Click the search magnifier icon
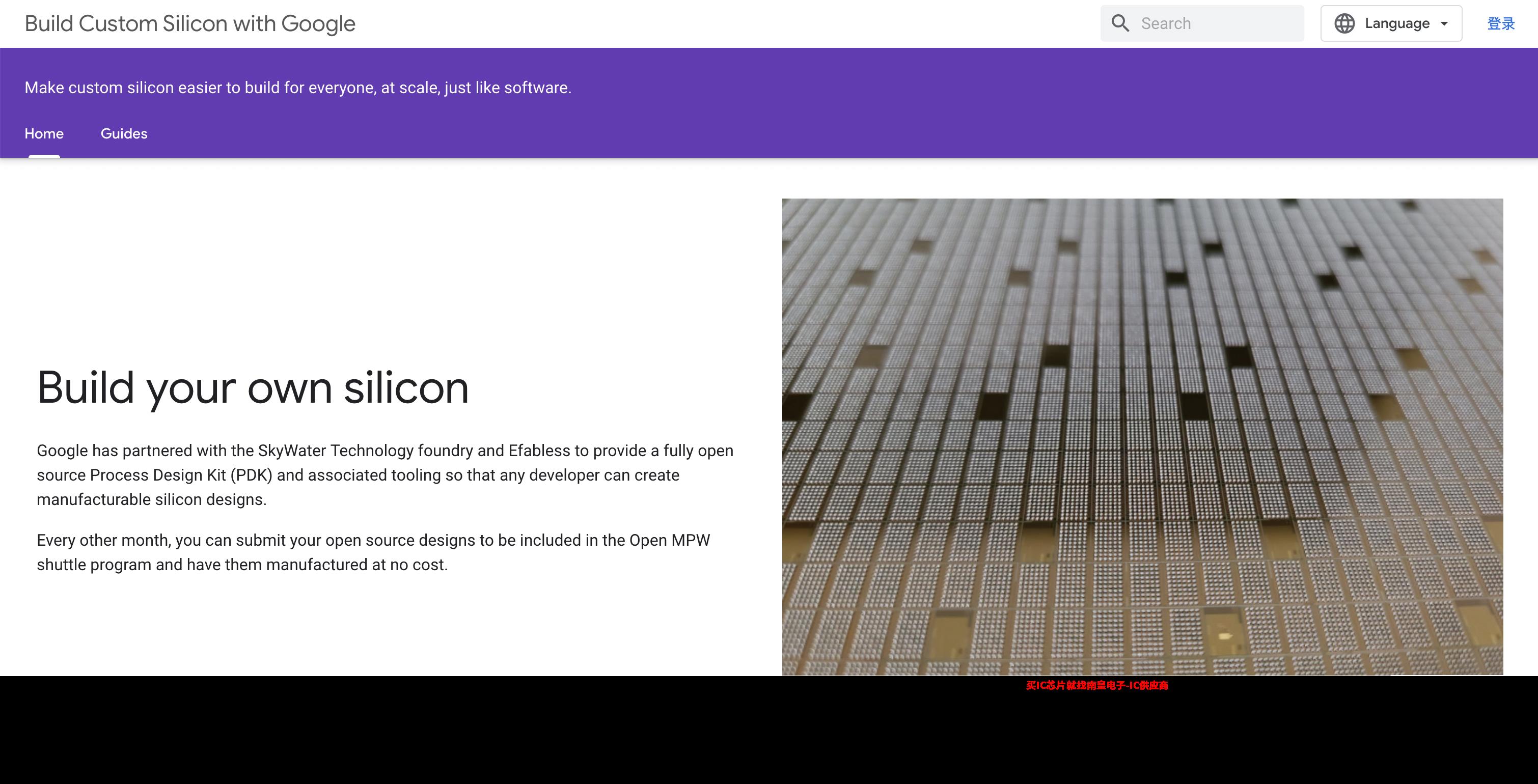The image size is (1538, 784). (1120, 23)
